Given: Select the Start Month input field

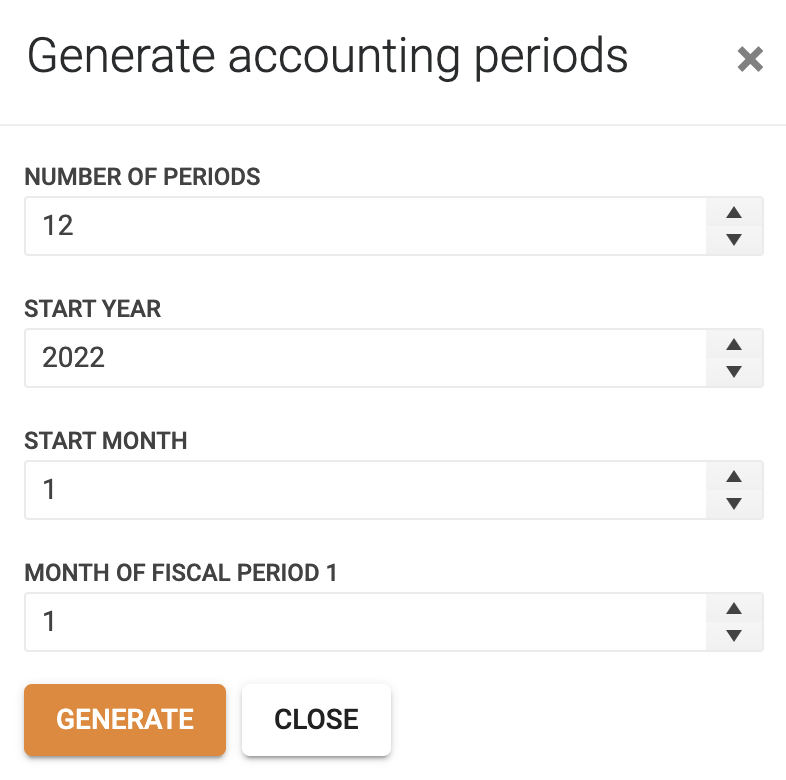Looking at the screenshot, I should 365,490.
